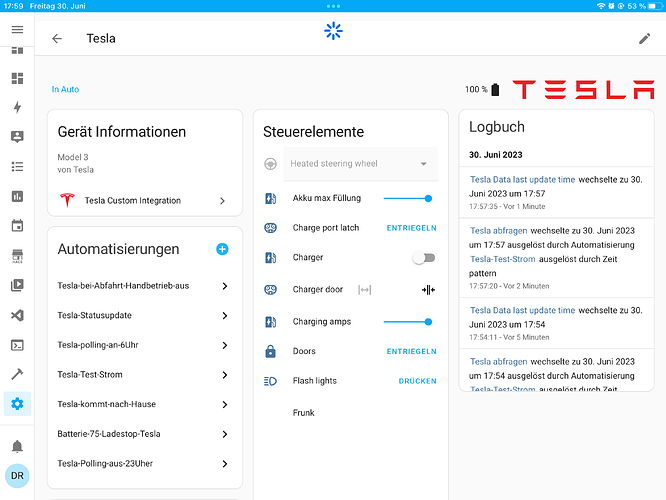Click the Charging amps label

322,322
